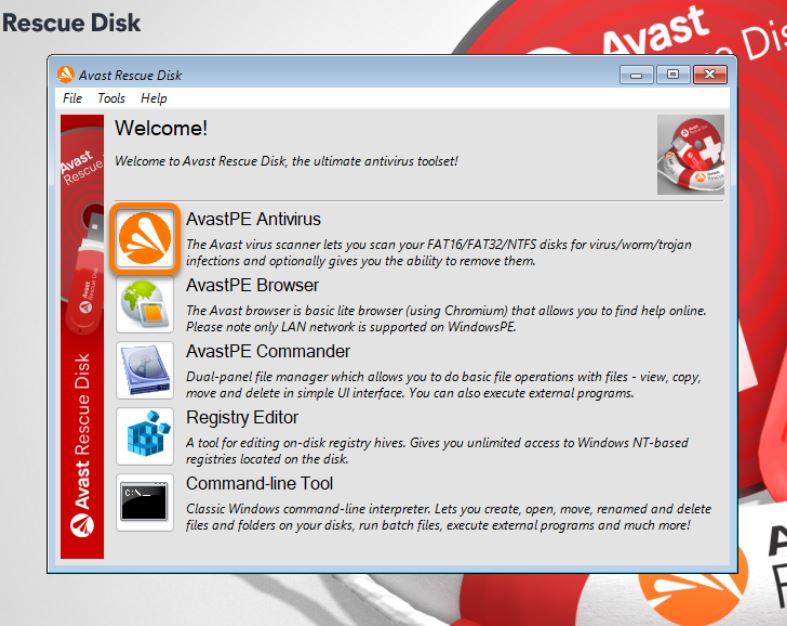Launch the AvastPE Antivirus orange icon
The image size is (787, 626).
click(145, 238)
